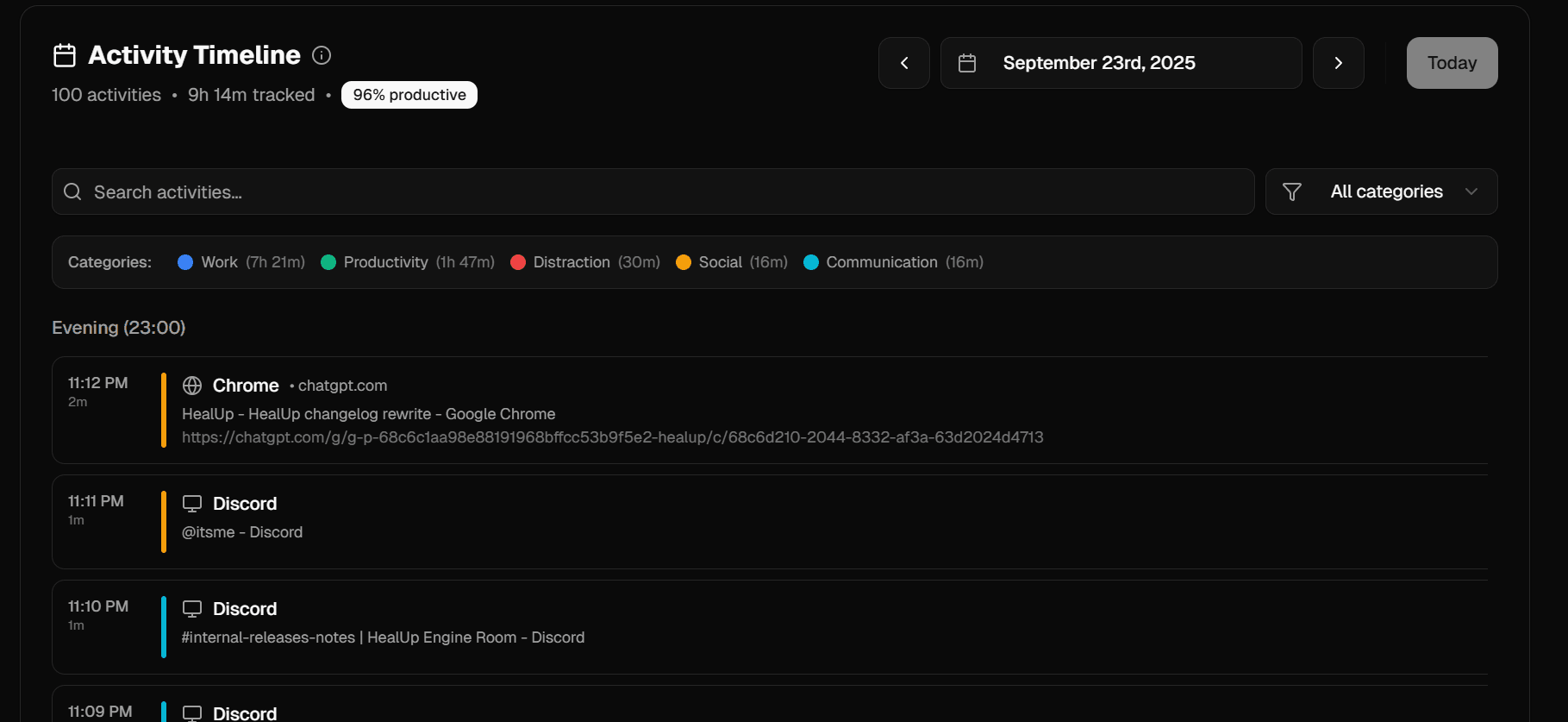The width and height of the screenshot is (1568, 722).
Task: Filter by Distraction category
Action: point(571,262)
